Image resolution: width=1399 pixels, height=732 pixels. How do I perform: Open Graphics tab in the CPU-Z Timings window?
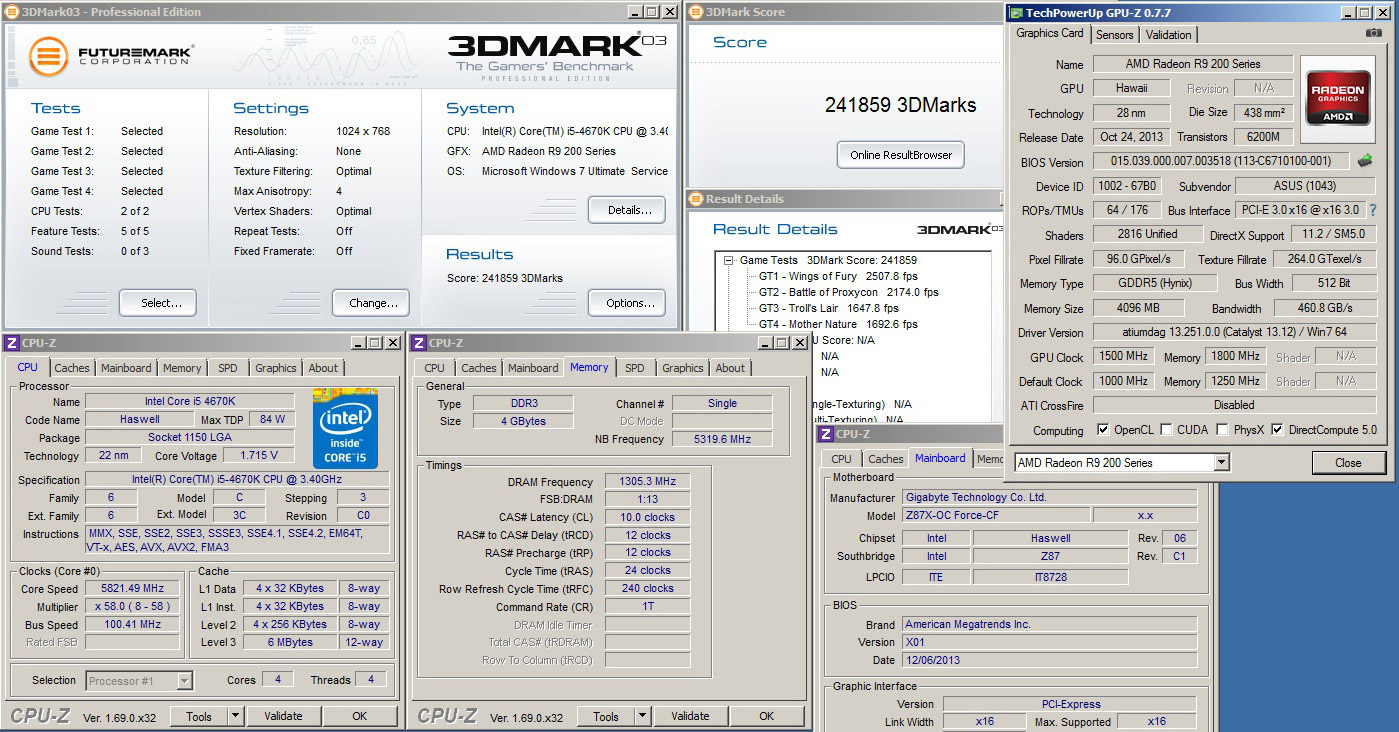click(683, 368)
